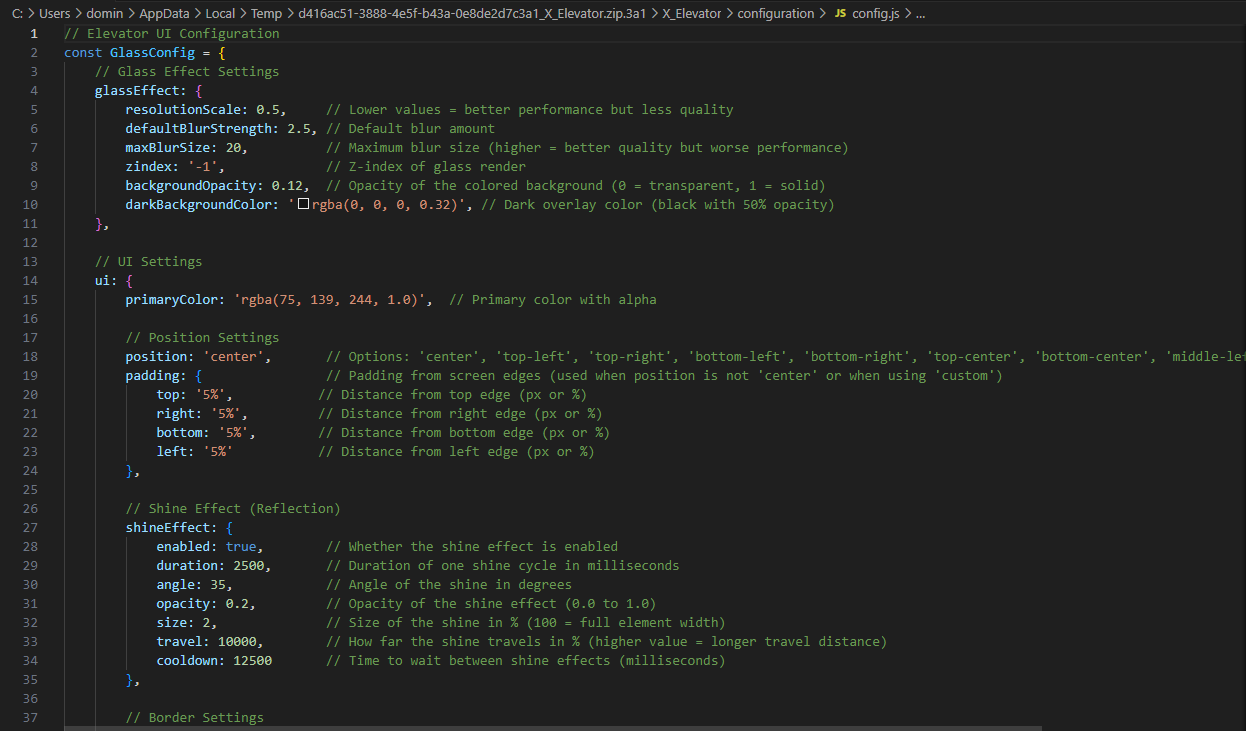The height and width of the screenshot is (731, 1246).
Task: Click the duration value 2500
Action: (x=249, y=566)
